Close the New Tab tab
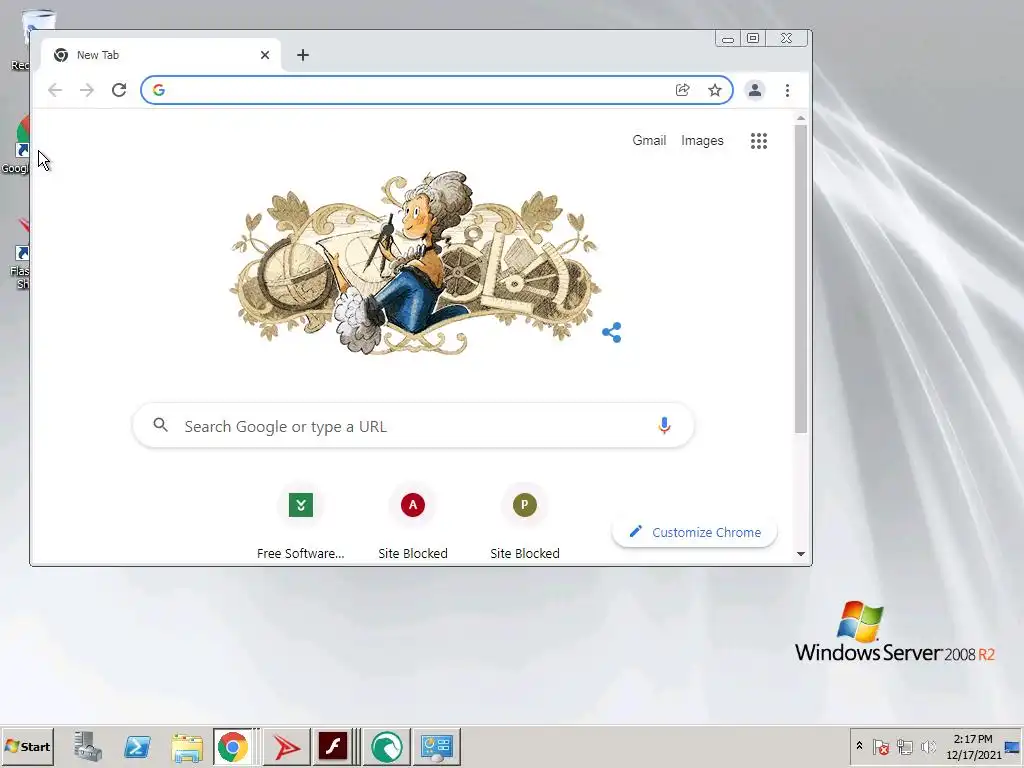The width and height of the screenshot is (1024, 768). [x=264, y=55]
